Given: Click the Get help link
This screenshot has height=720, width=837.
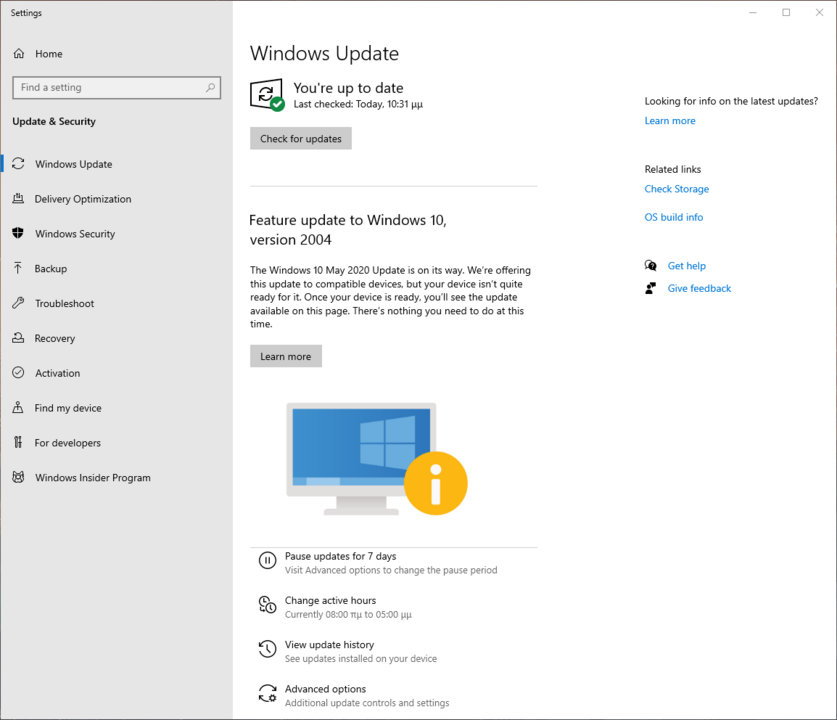Looking at the screenshot, I should point(686,266).
